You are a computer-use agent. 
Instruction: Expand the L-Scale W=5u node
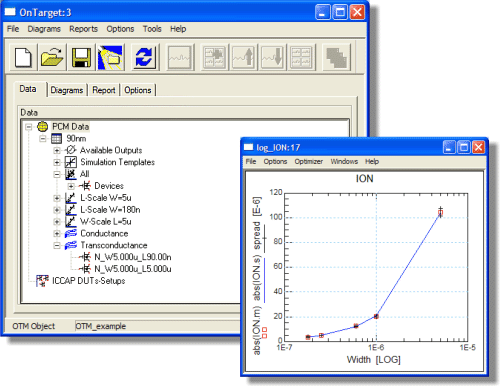(x=57, y=198)
